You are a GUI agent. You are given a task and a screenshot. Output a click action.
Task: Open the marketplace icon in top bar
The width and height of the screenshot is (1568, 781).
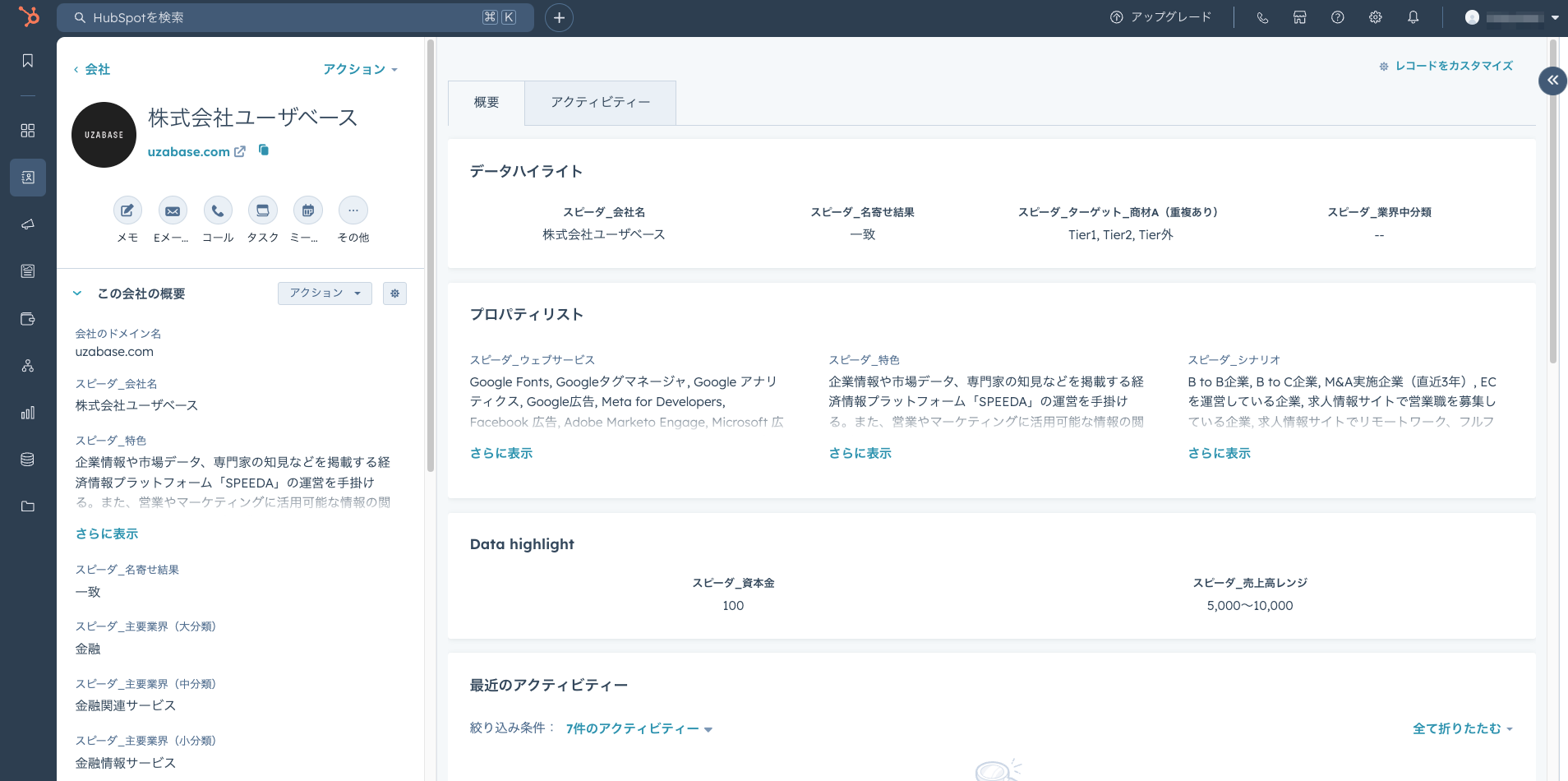pyautogui.click(x=1299, y=17)
